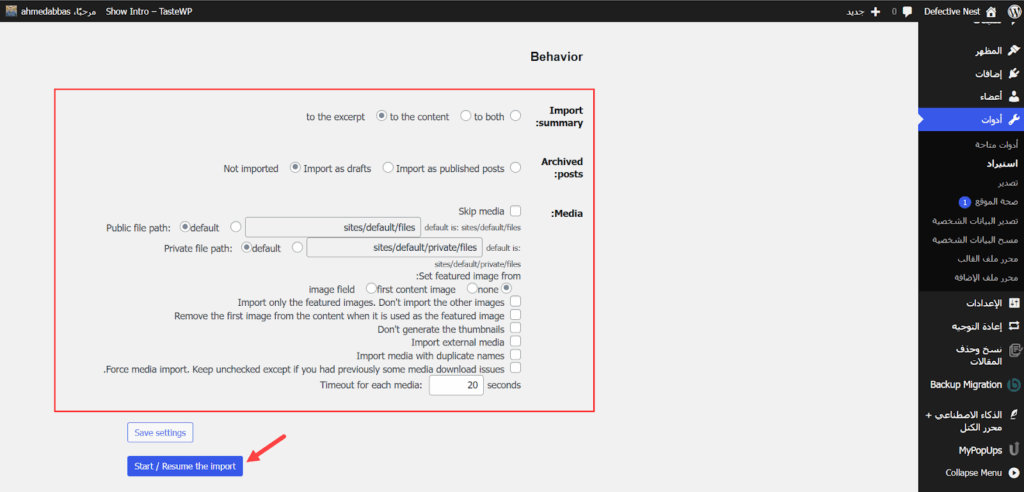
Task: Click the MyPopUps sidebar icon
Action: click(1013, 450)
